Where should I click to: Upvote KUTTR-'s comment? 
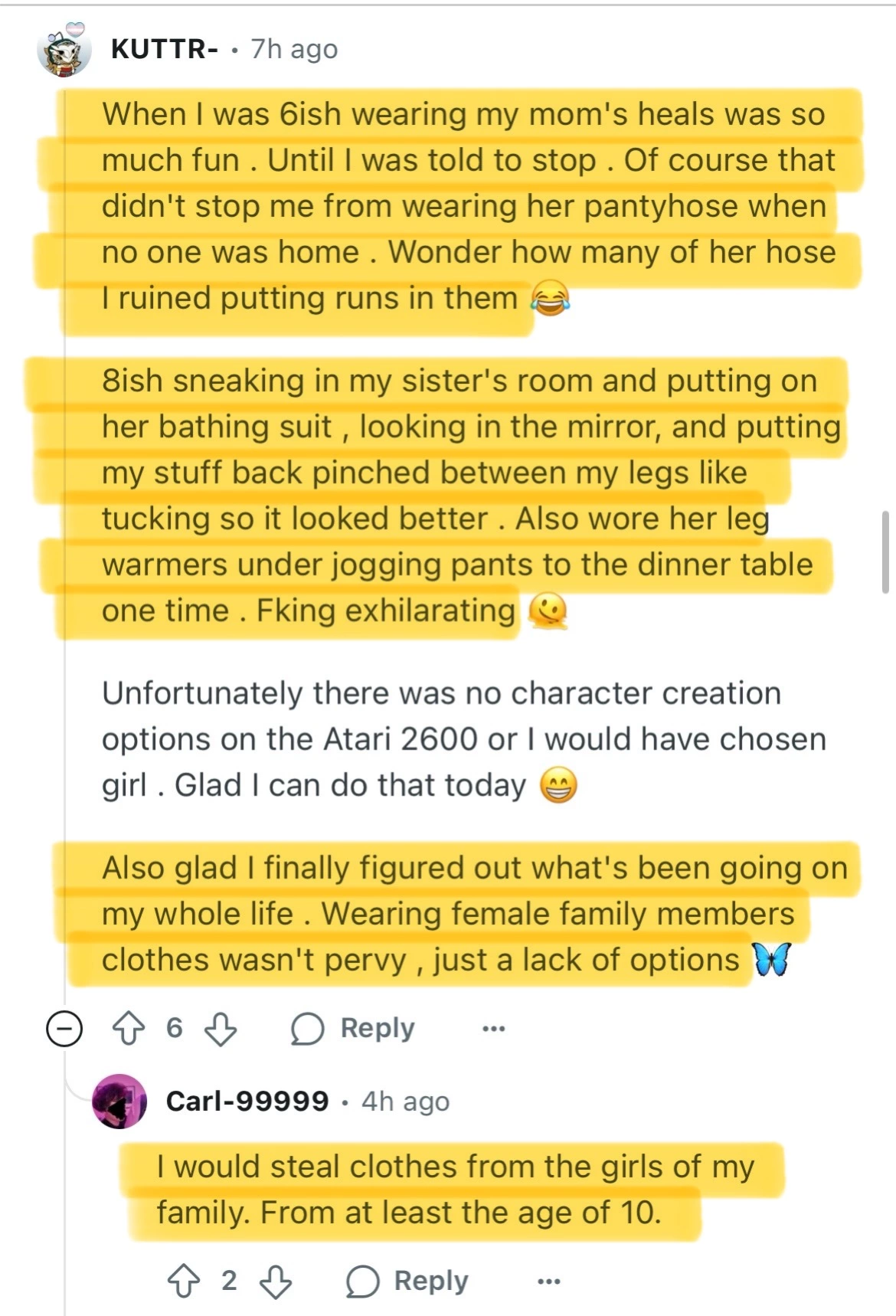(x=129, y=1029)
